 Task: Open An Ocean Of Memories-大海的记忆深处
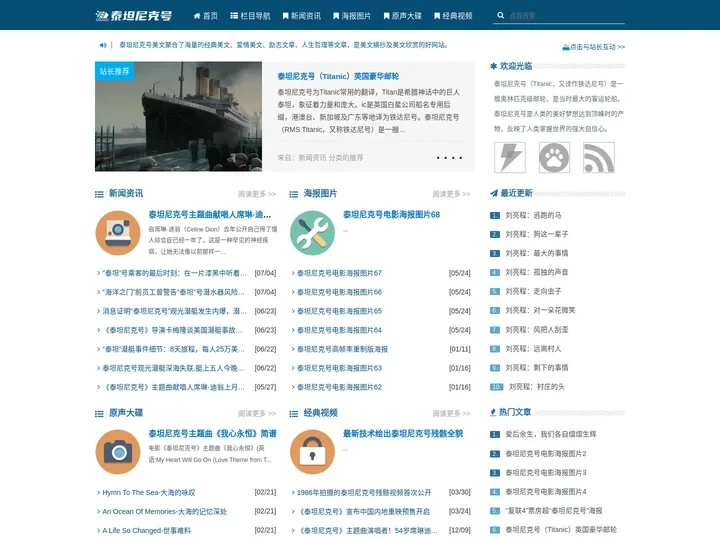point(164,512)
